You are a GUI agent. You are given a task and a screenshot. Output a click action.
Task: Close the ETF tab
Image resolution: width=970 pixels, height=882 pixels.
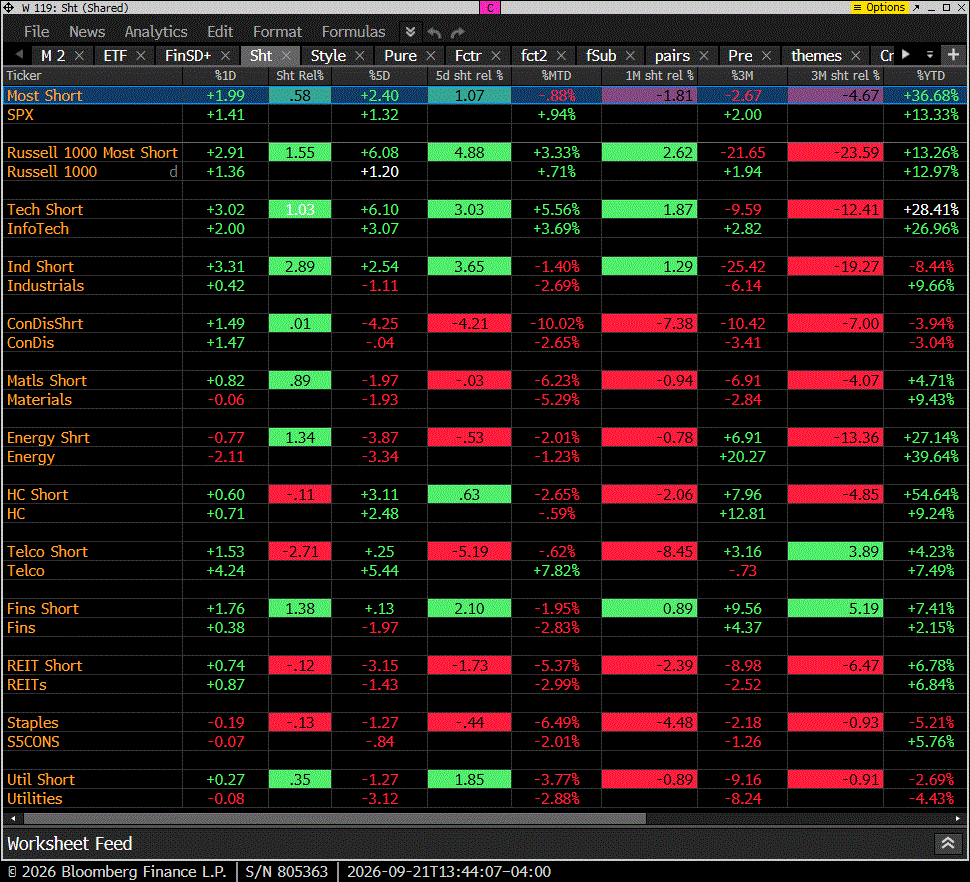(141, 56)
